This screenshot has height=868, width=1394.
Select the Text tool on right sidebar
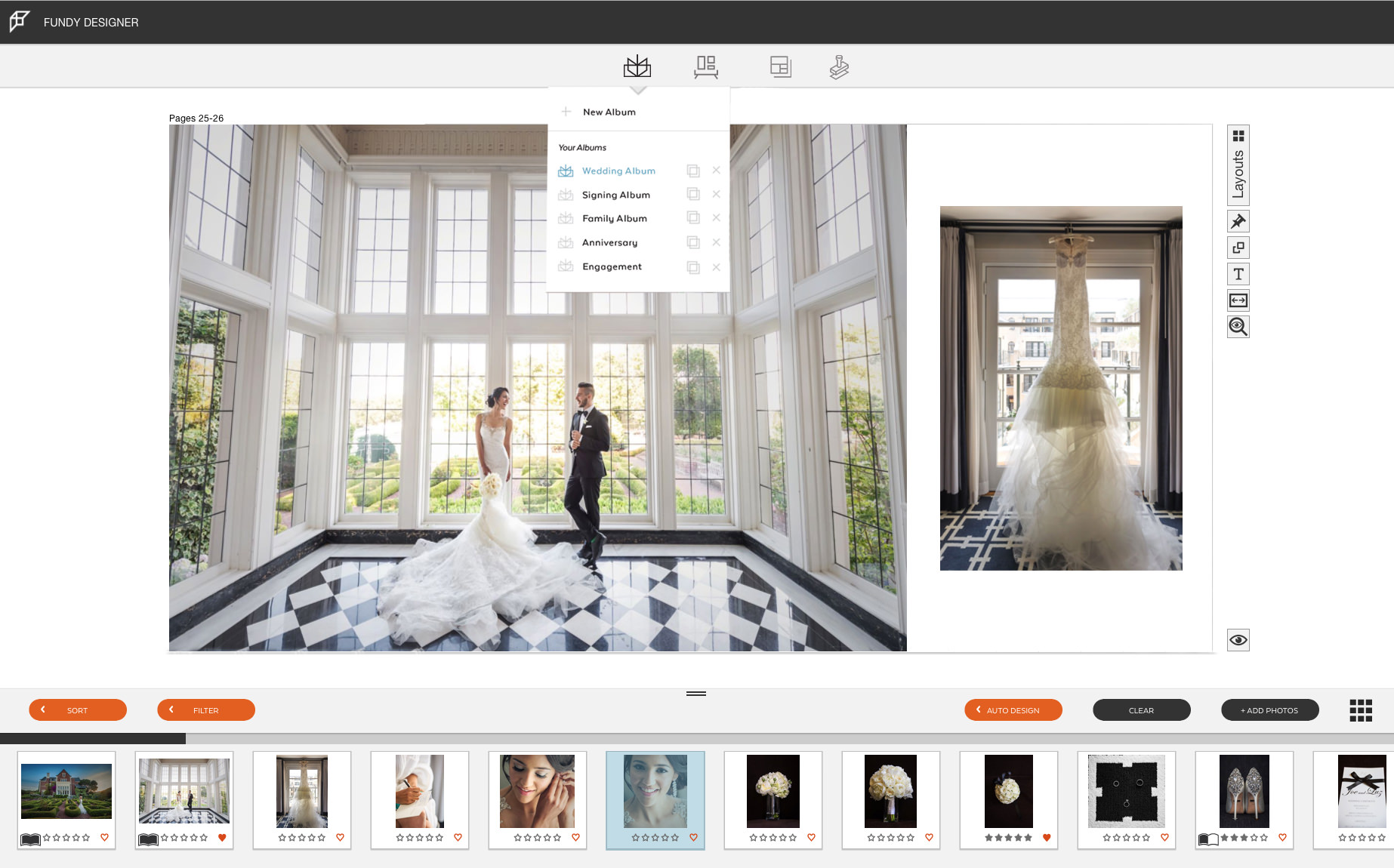[1238, 274]
